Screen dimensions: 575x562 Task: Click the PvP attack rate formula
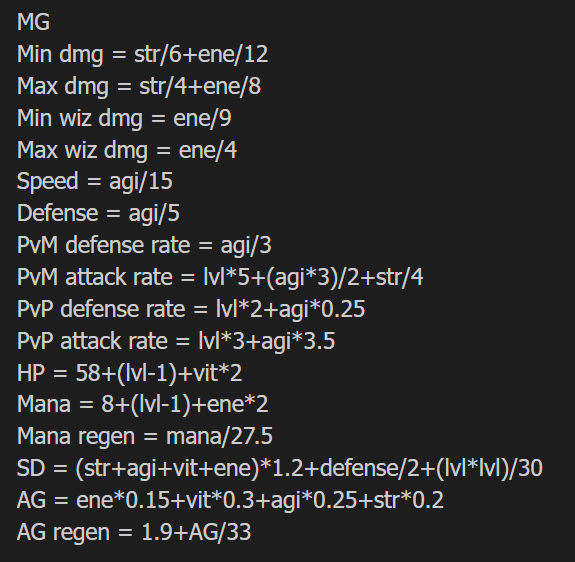point(176,341)
